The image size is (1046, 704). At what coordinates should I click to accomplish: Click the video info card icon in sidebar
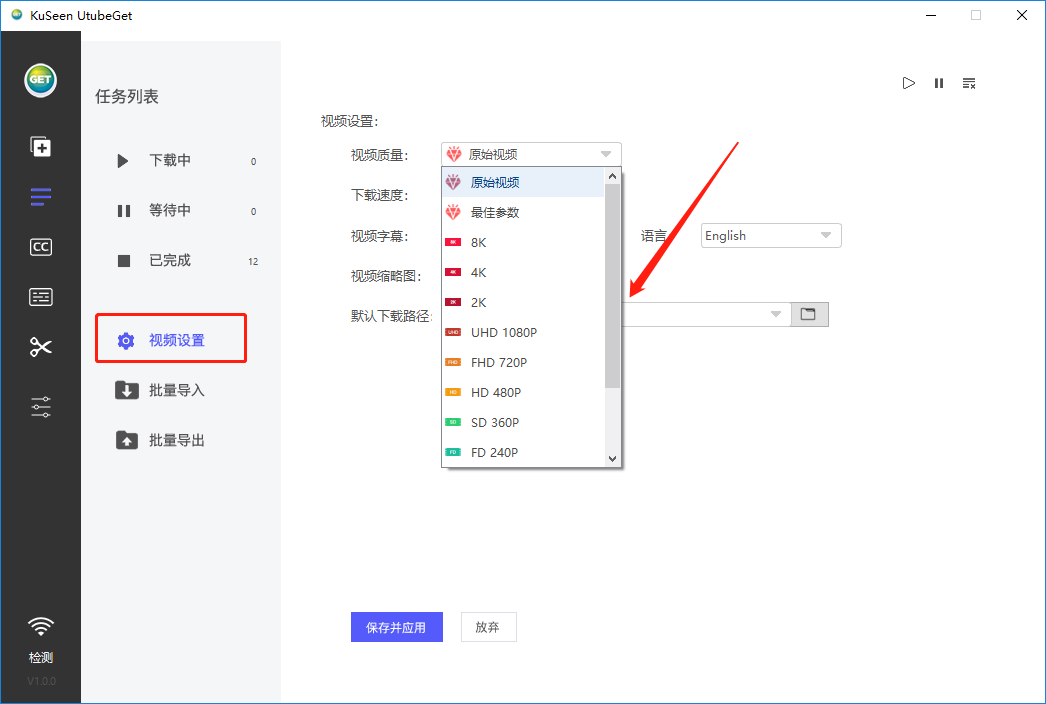(x=40, y=296)
